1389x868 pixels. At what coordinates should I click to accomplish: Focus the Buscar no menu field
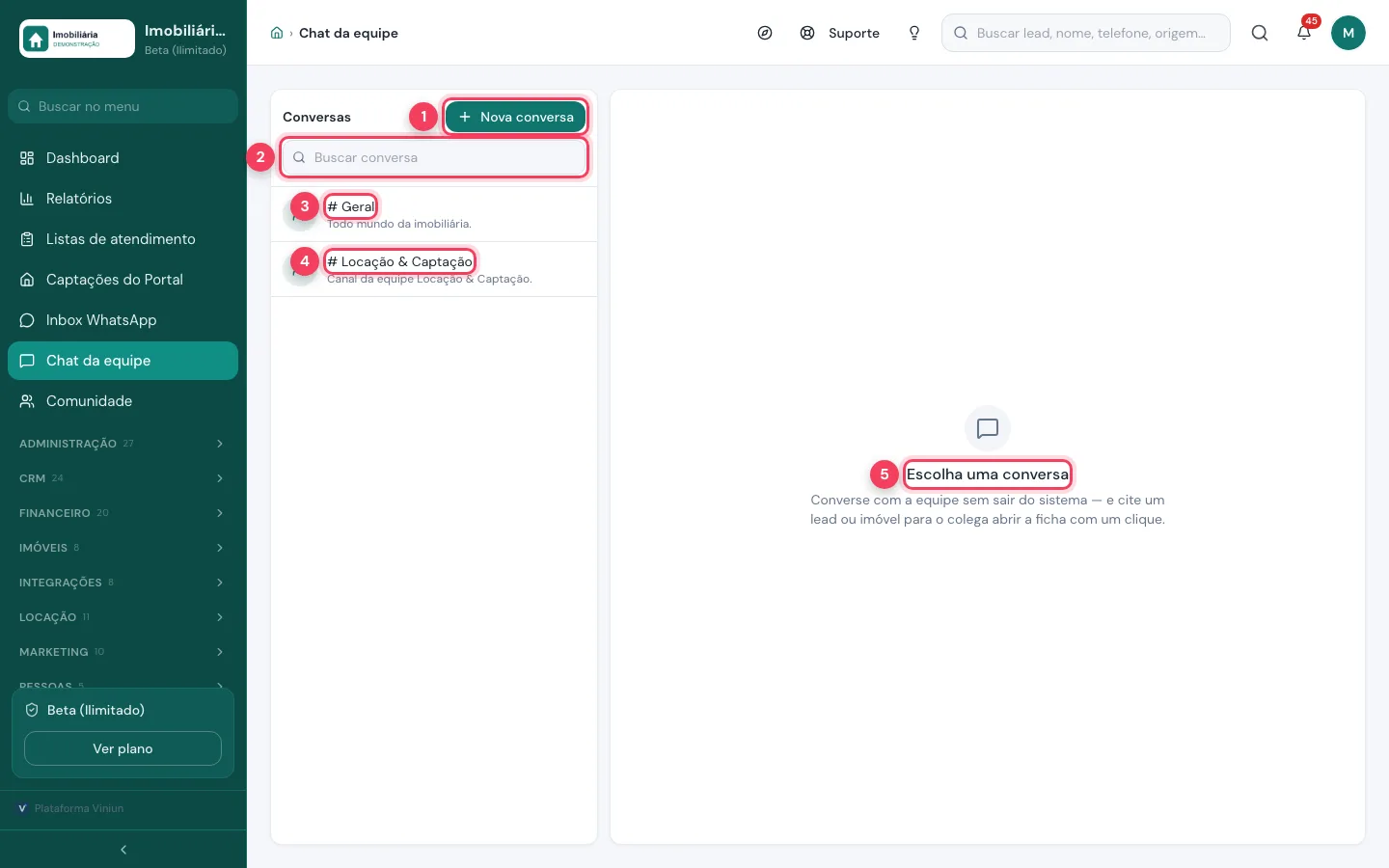[123, 106]
